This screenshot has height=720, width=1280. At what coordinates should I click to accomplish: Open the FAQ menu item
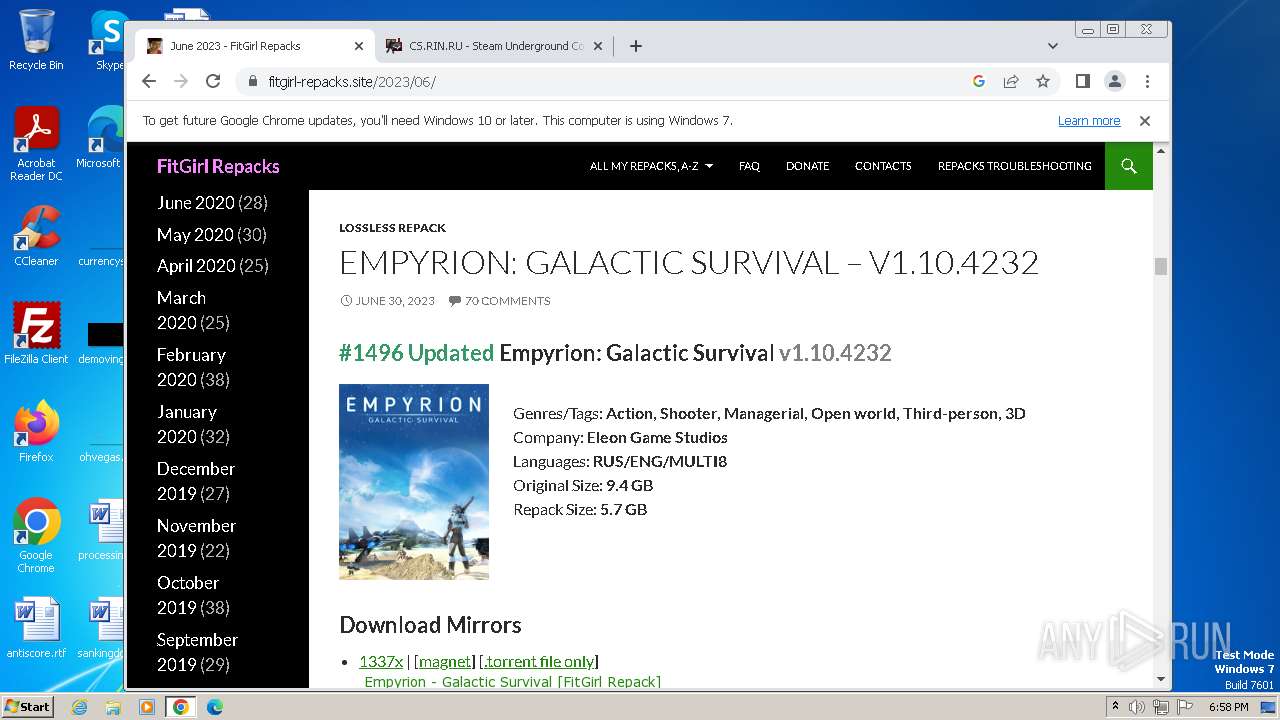pos(749,166)
